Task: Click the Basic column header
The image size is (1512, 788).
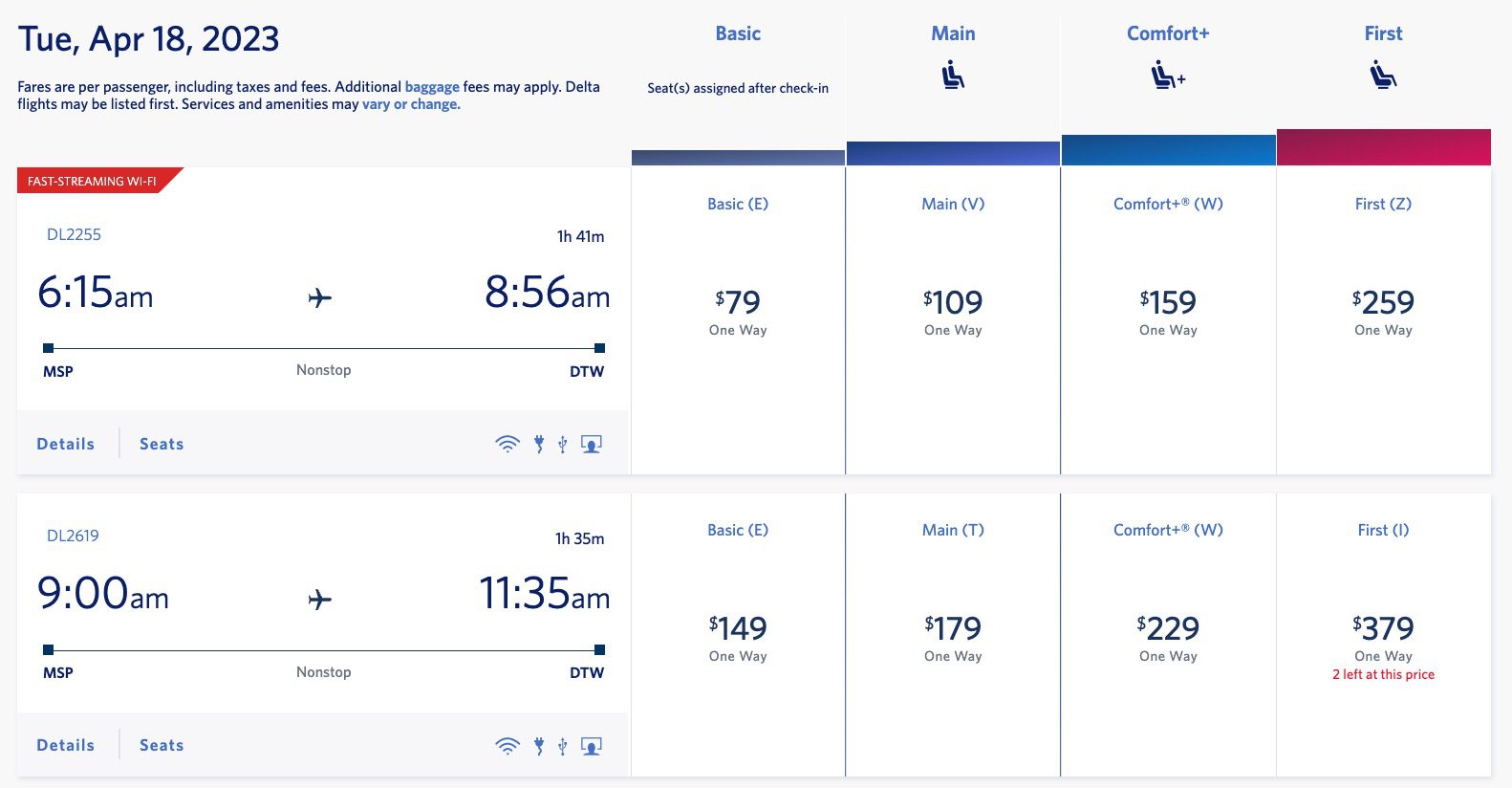Action: 737,33
